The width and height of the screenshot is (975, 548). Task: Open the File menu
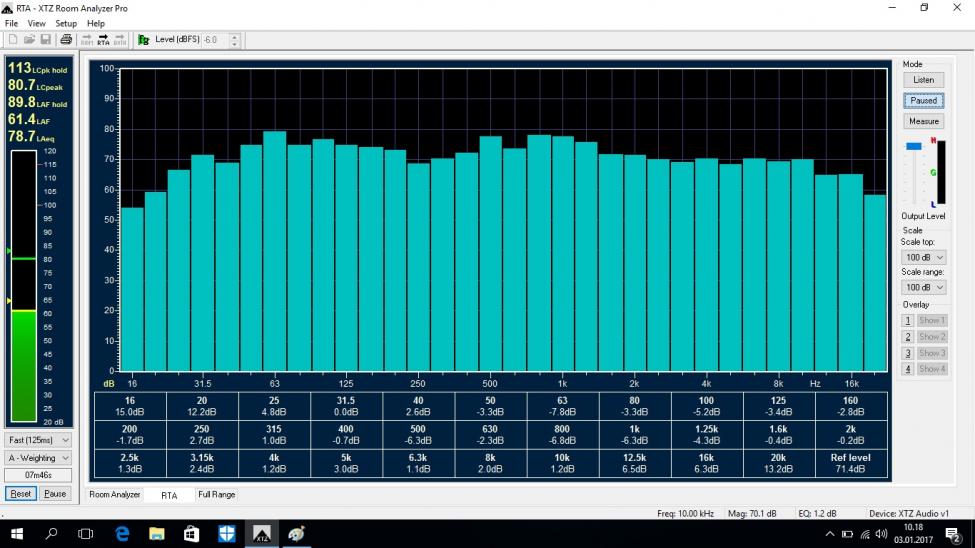pos(11,24)
